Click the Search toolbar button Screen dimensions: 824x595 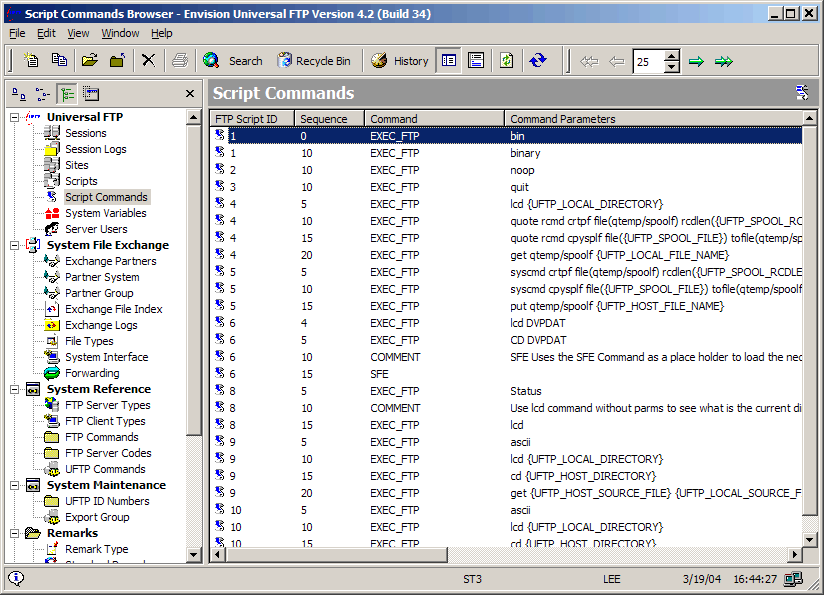point(233,61)
